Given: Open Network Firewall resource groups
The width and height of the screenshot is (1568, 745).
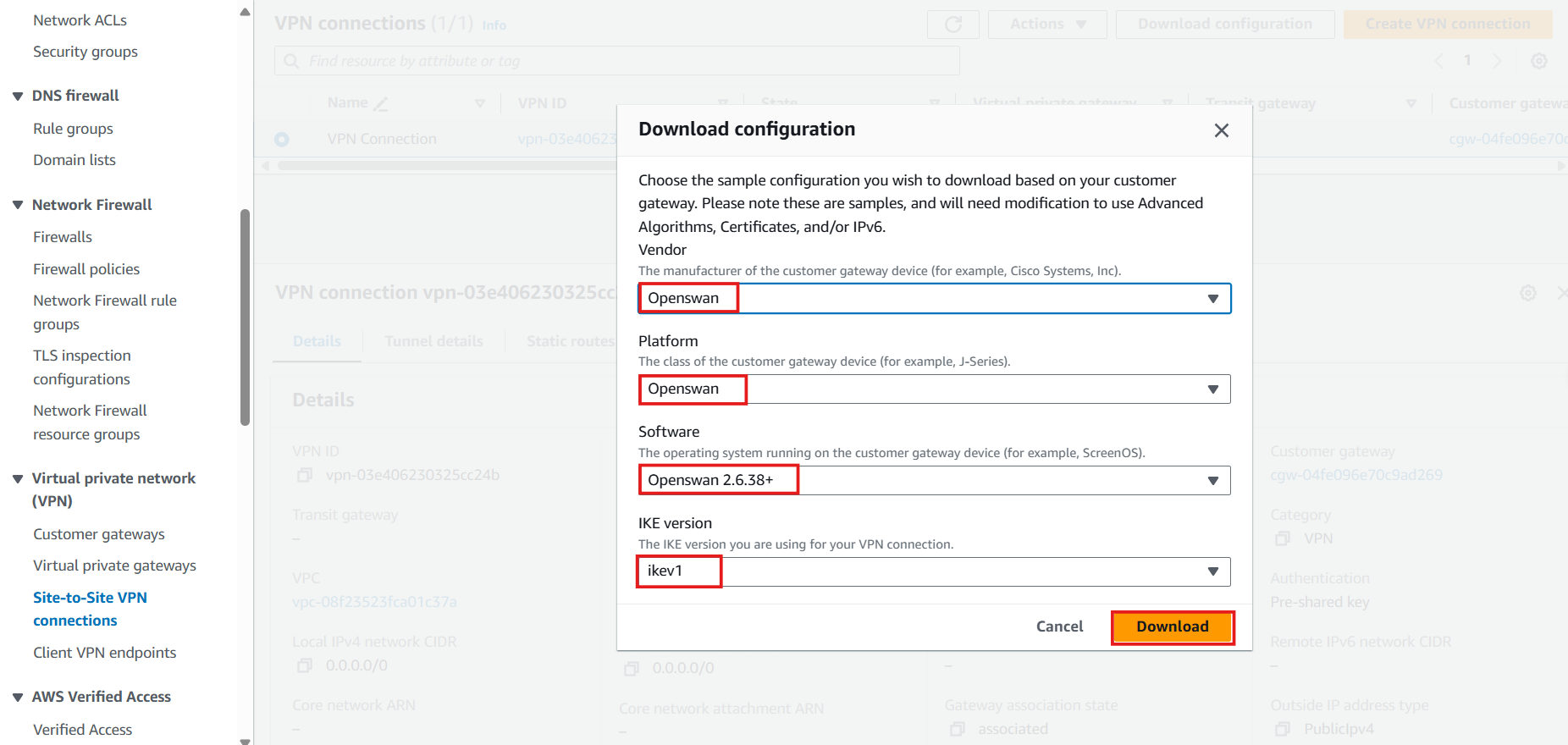Looking at the screenshot, I should point(90,422).
